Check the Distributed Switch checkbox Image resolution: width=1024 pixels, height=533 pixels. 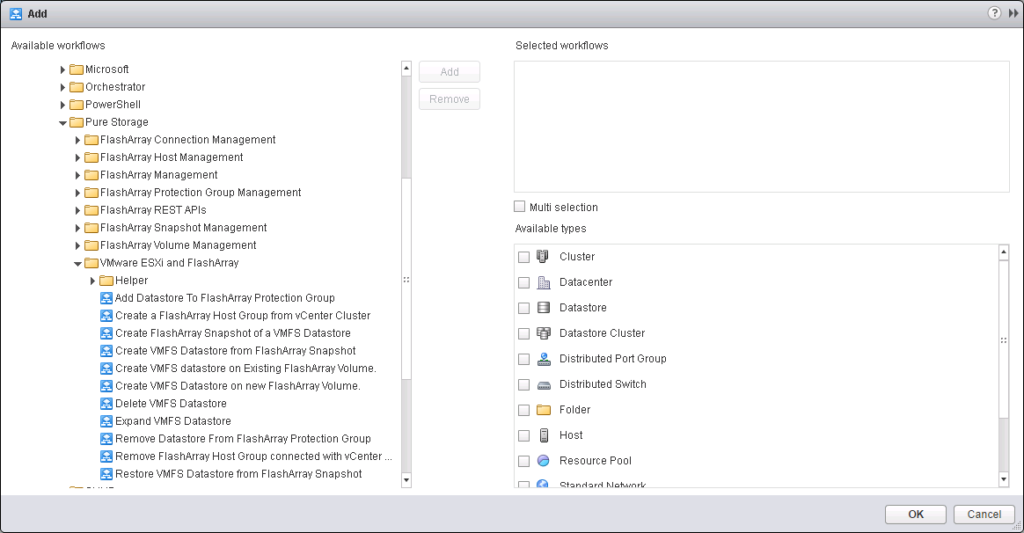[524, 384]
